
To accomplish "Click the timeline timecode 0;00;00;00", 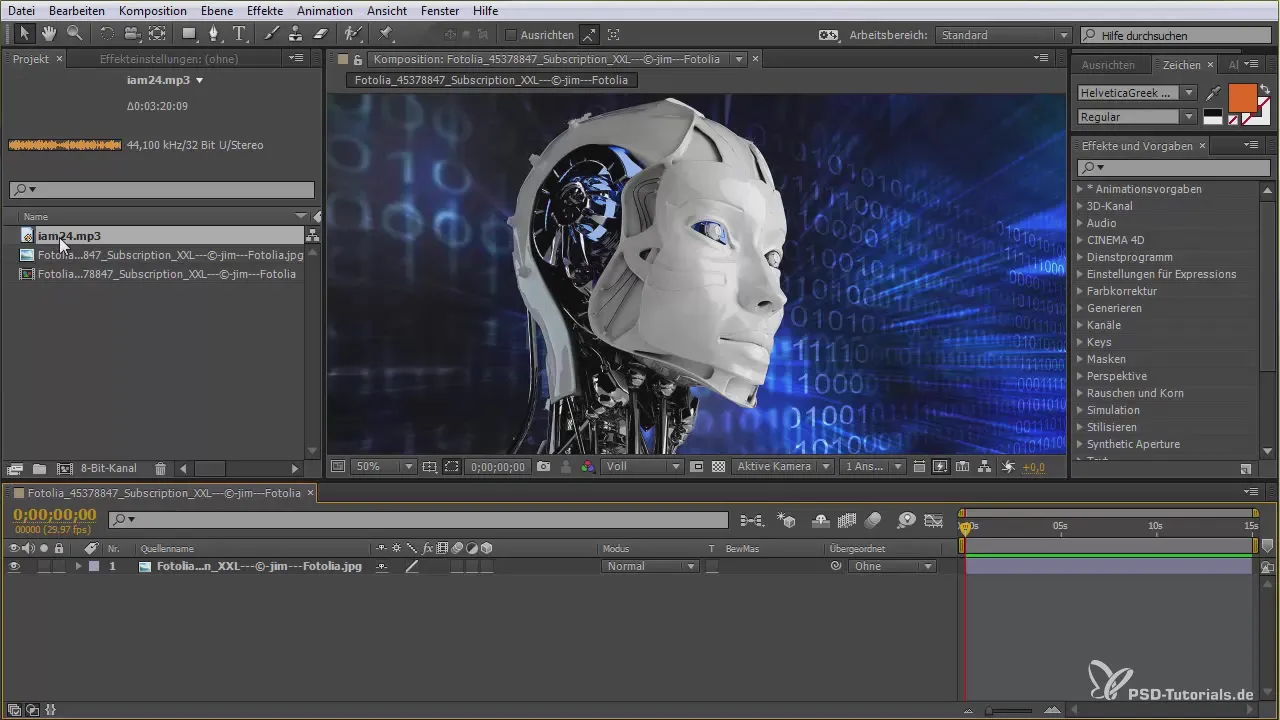I will pos(55,515).
